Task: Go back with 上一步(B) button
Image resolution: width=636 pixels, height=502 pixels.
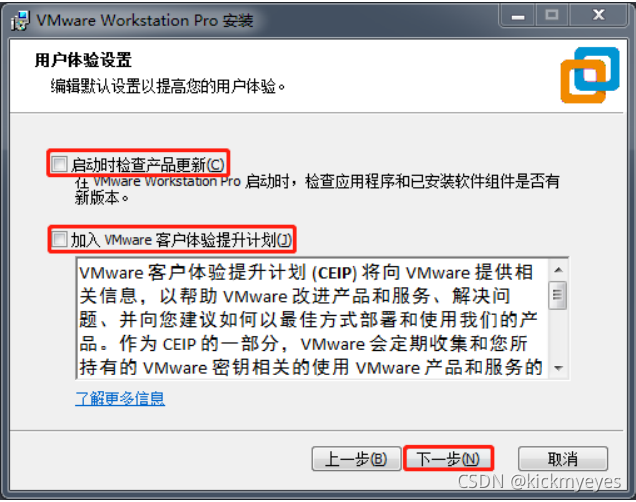Action: click(x=356, y=459)
